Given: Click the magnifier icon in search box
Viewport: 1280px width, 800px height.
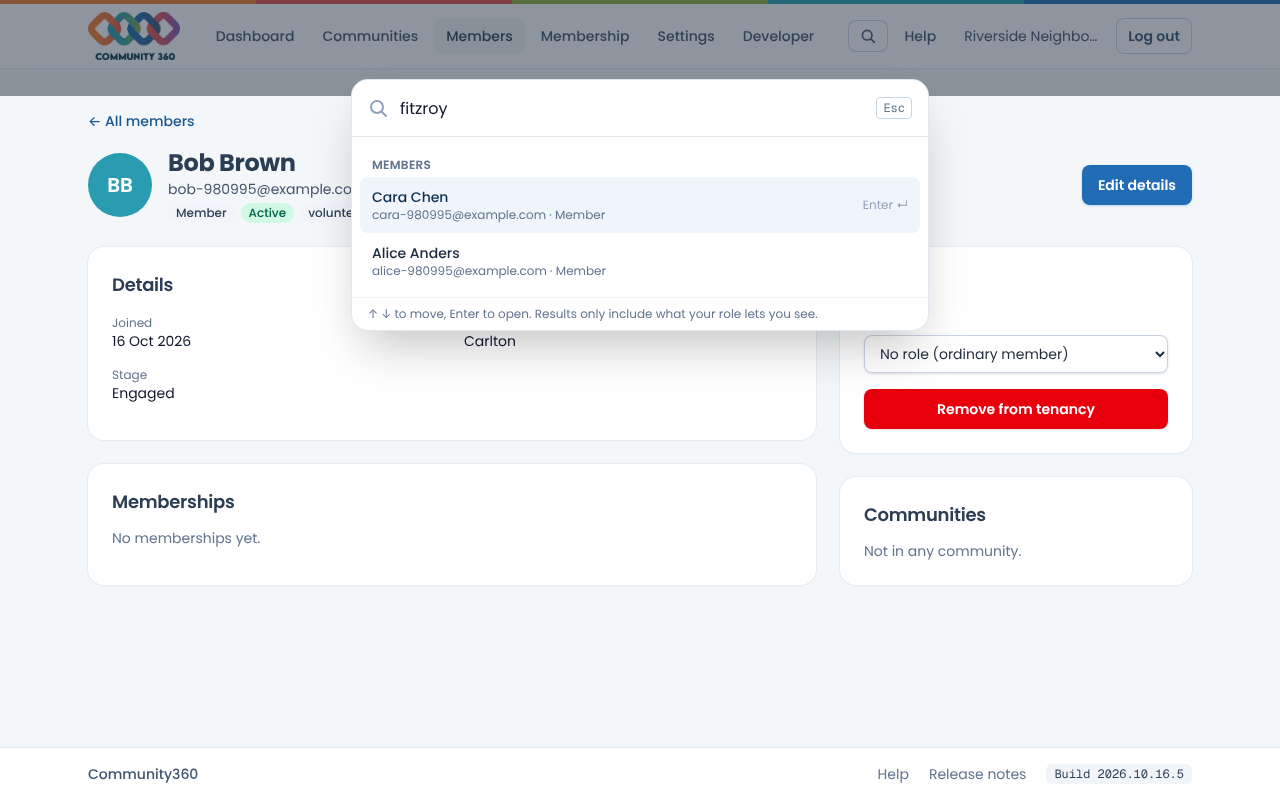Looking at the screenshot, I should click(379, 109).
